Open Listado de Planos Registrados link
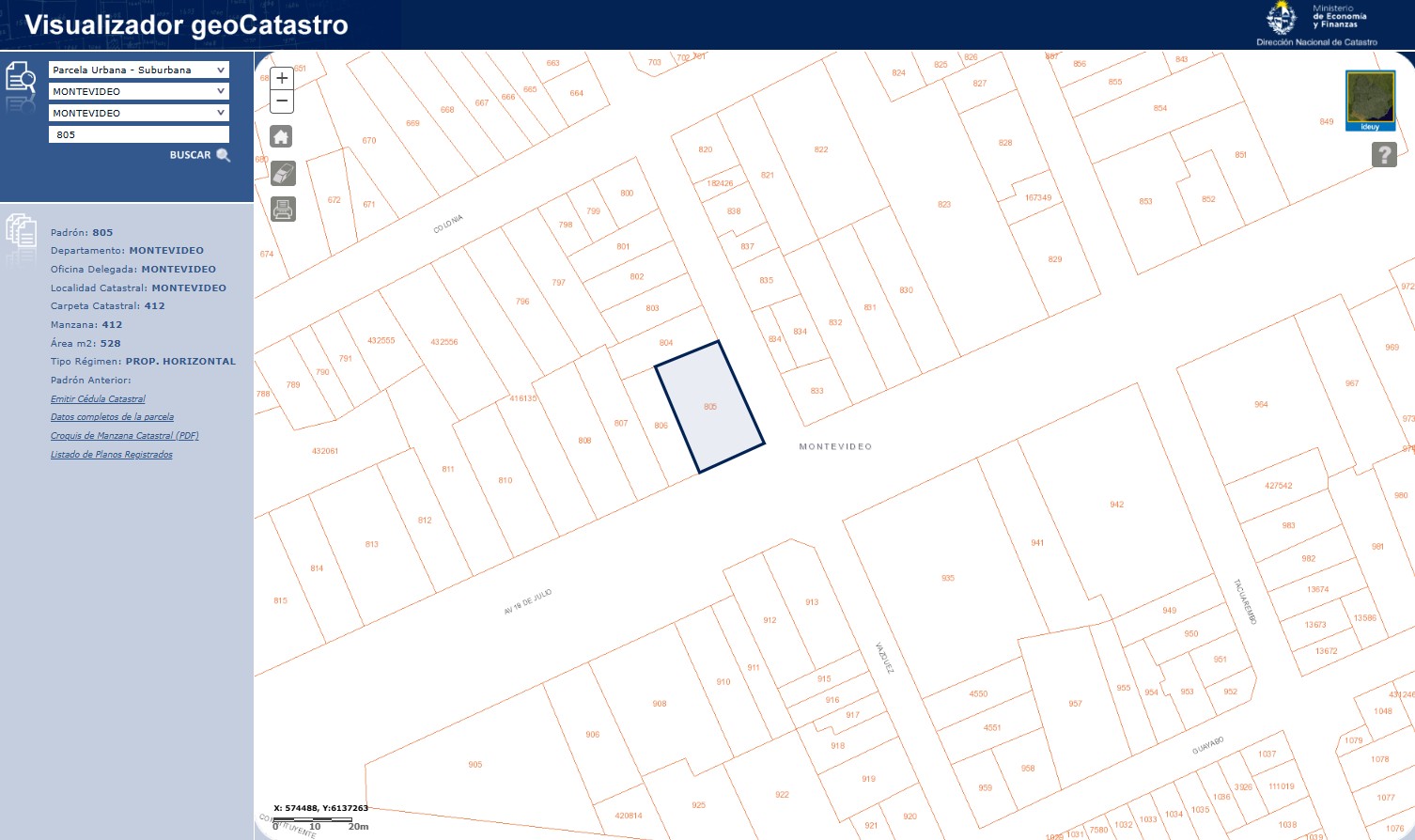This screenshot has height=840, width=1415. pos(111,455)
